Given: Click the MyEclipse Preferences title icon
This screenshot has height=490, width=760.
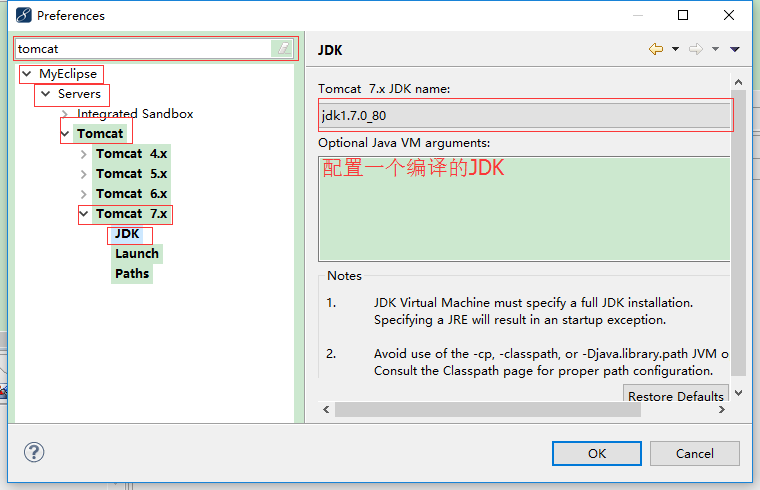Looking at the screenshot, I should (x=23, y=16).
